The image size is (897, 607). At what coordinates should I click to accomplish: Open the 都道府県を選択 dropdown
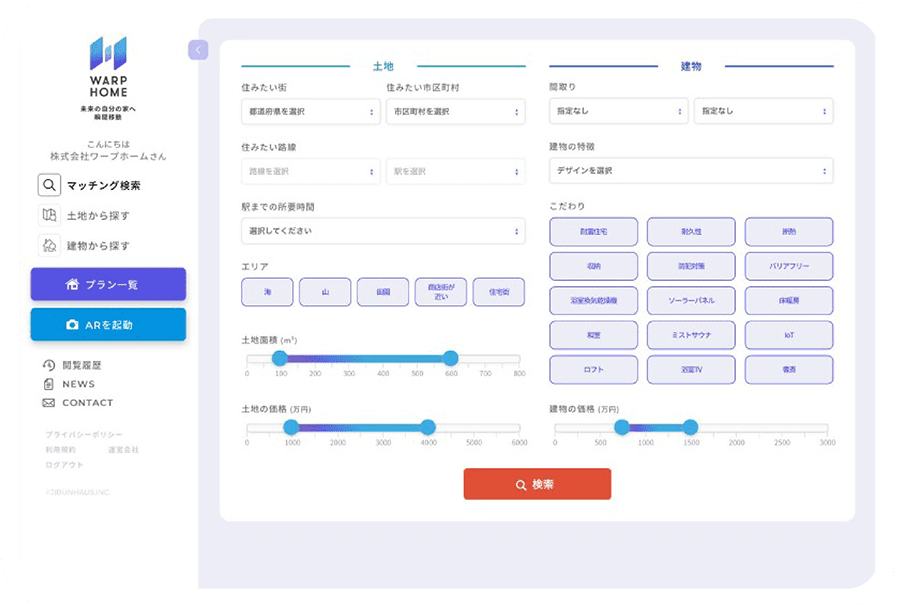point(310,111)
